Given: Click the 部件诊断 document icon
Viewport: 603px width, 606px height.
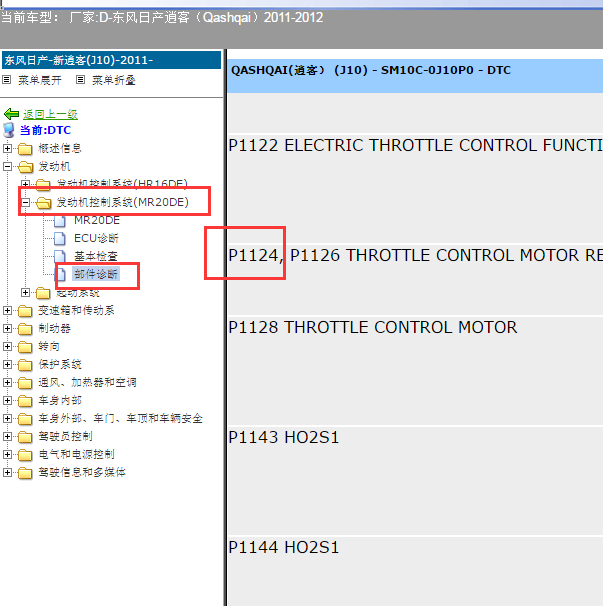Looking at the screenshot, I should pos(60,275).
